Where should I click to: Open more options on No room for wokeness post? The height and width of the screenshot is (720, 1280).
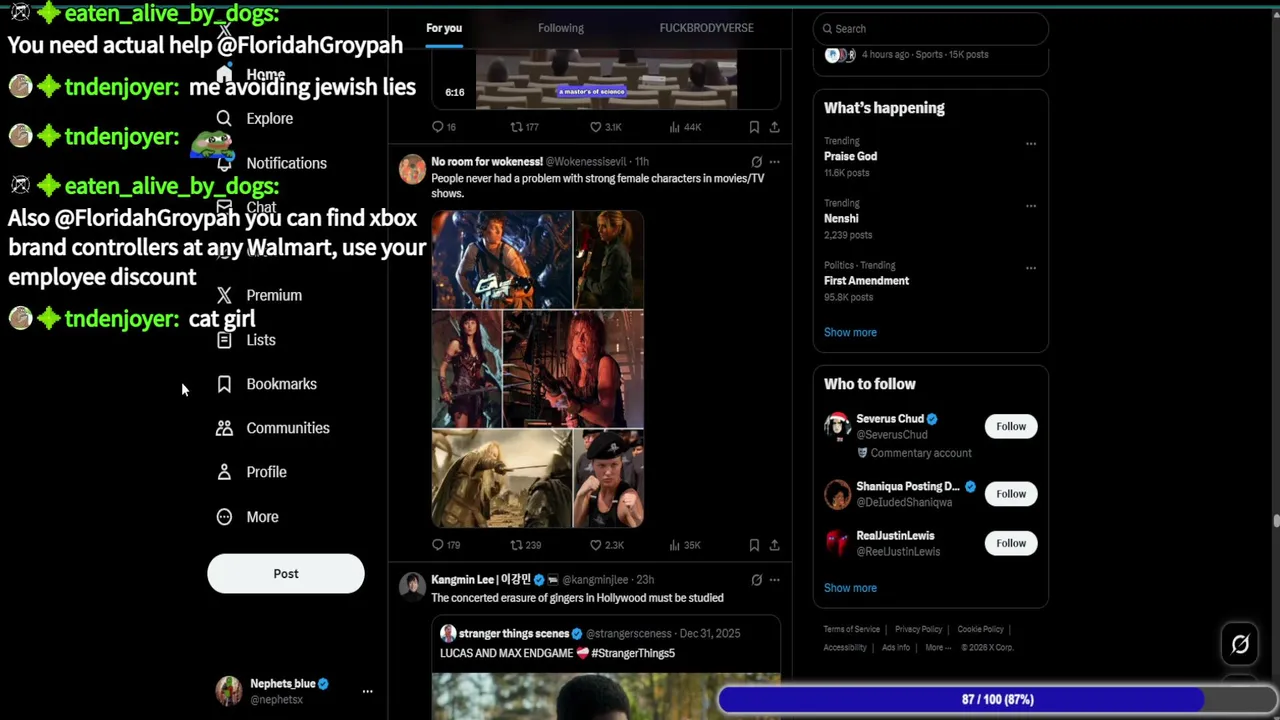point(774,161)
